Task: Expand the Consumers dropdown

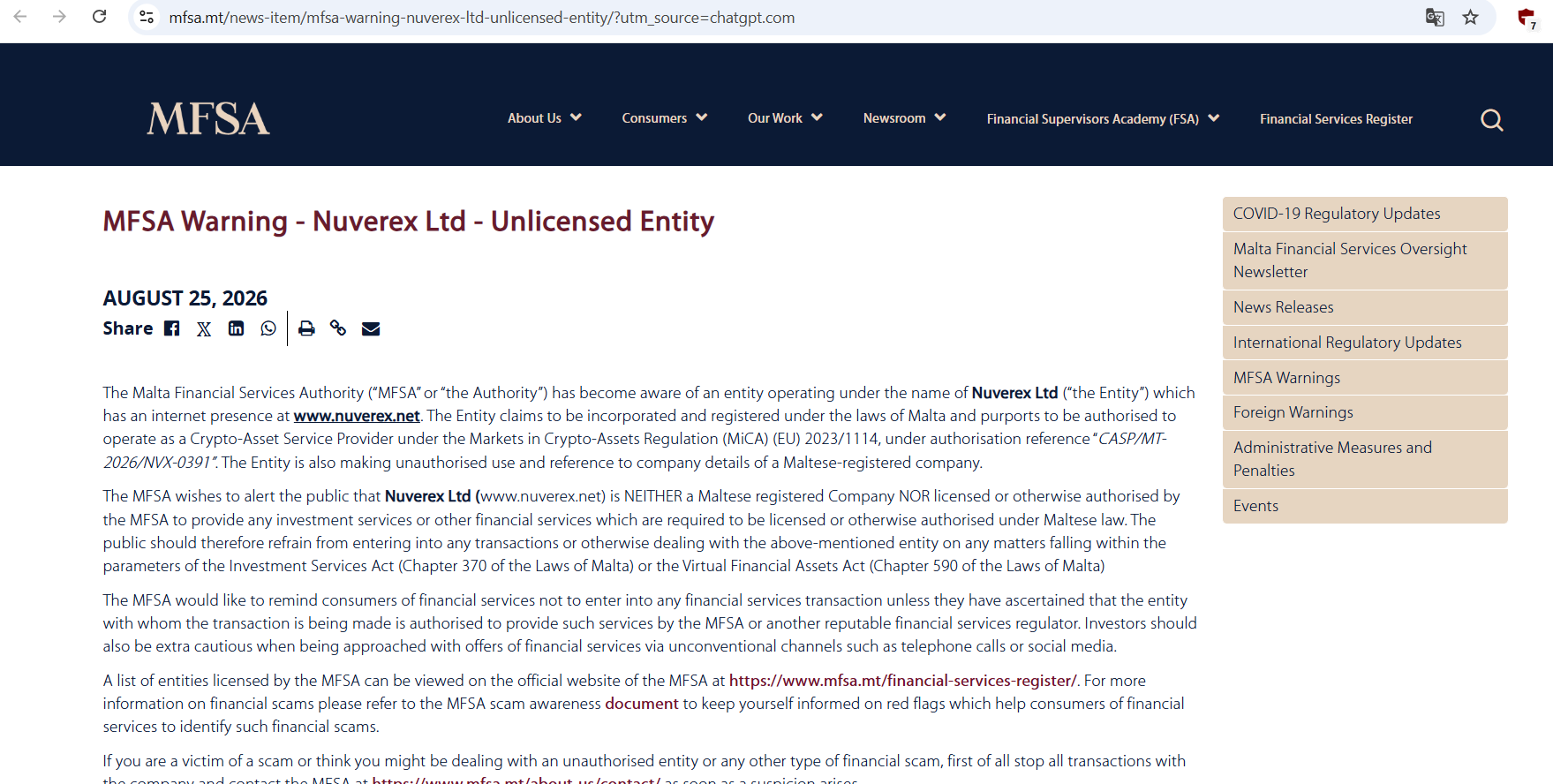Action: pyautogui.click(x=664, y=118)
